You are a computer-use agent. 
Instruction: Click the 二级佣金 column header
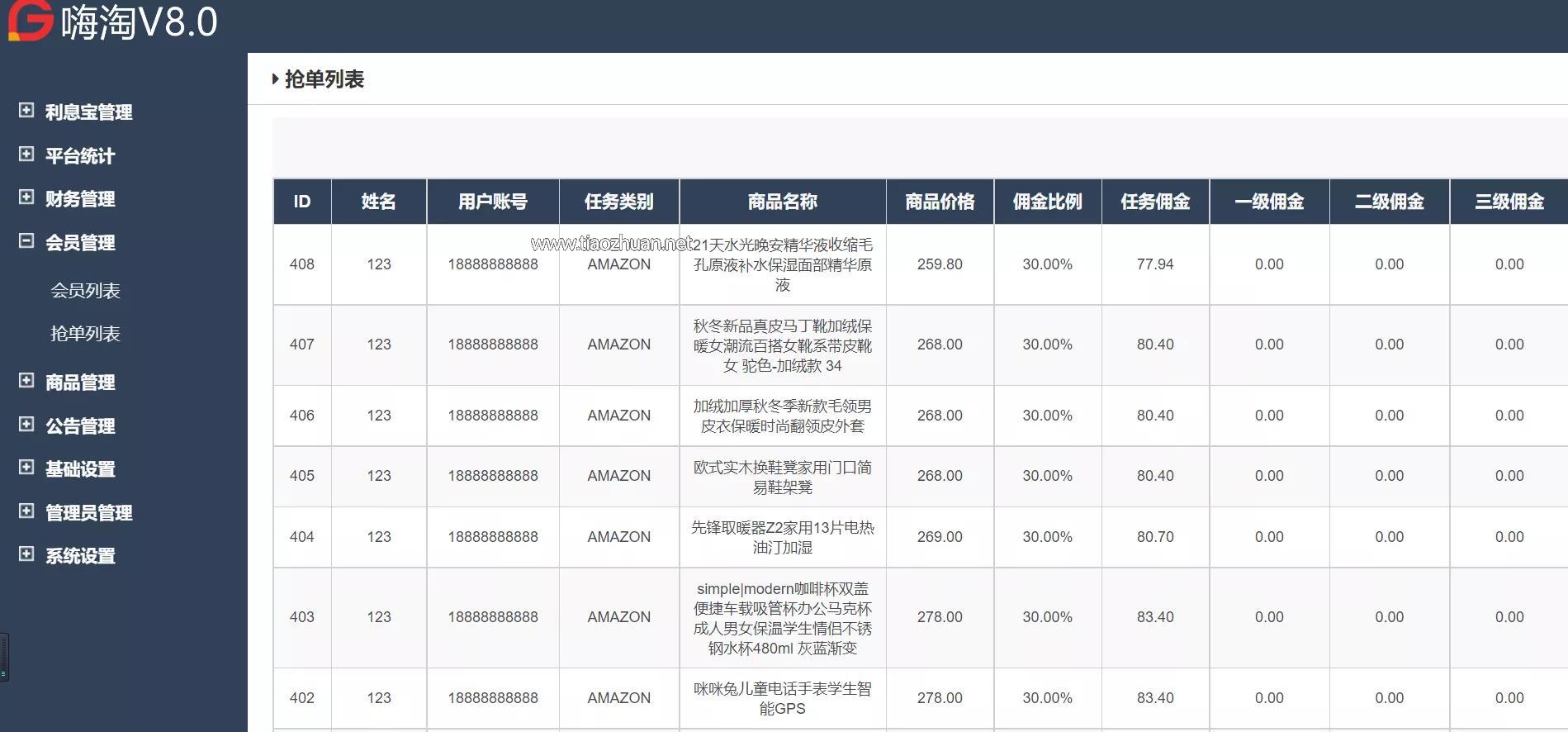(1390, 202)
